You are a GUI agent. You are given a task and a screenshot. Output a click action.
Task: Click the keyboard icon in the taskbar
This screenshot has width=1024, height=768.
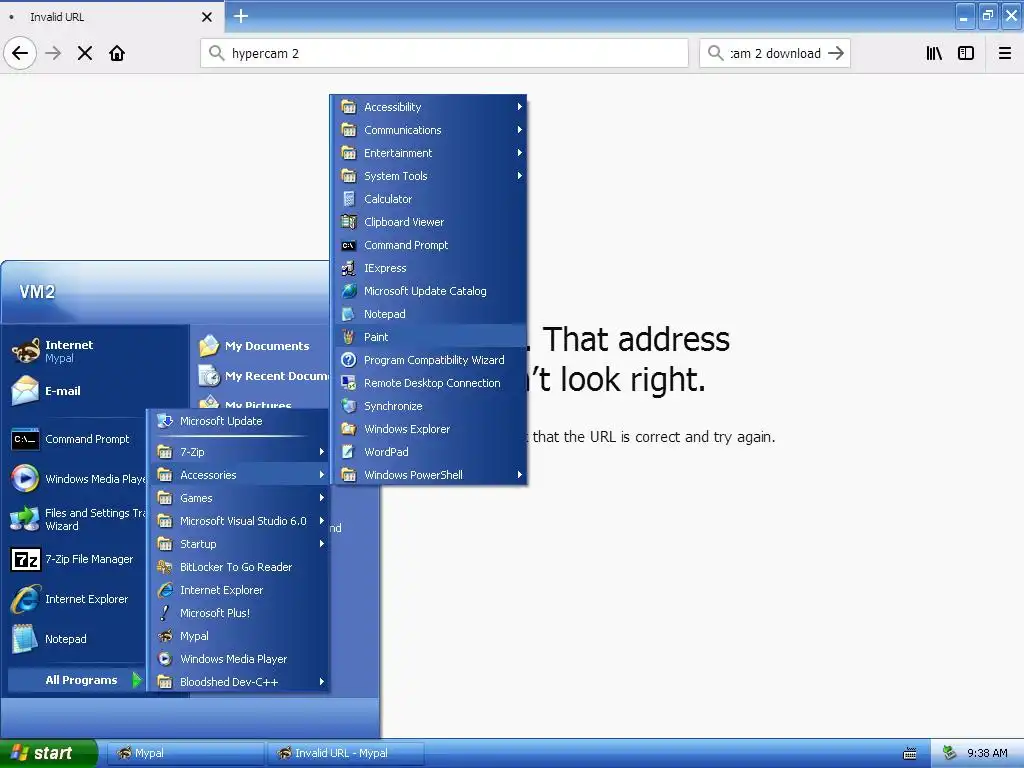pos(910,754)
